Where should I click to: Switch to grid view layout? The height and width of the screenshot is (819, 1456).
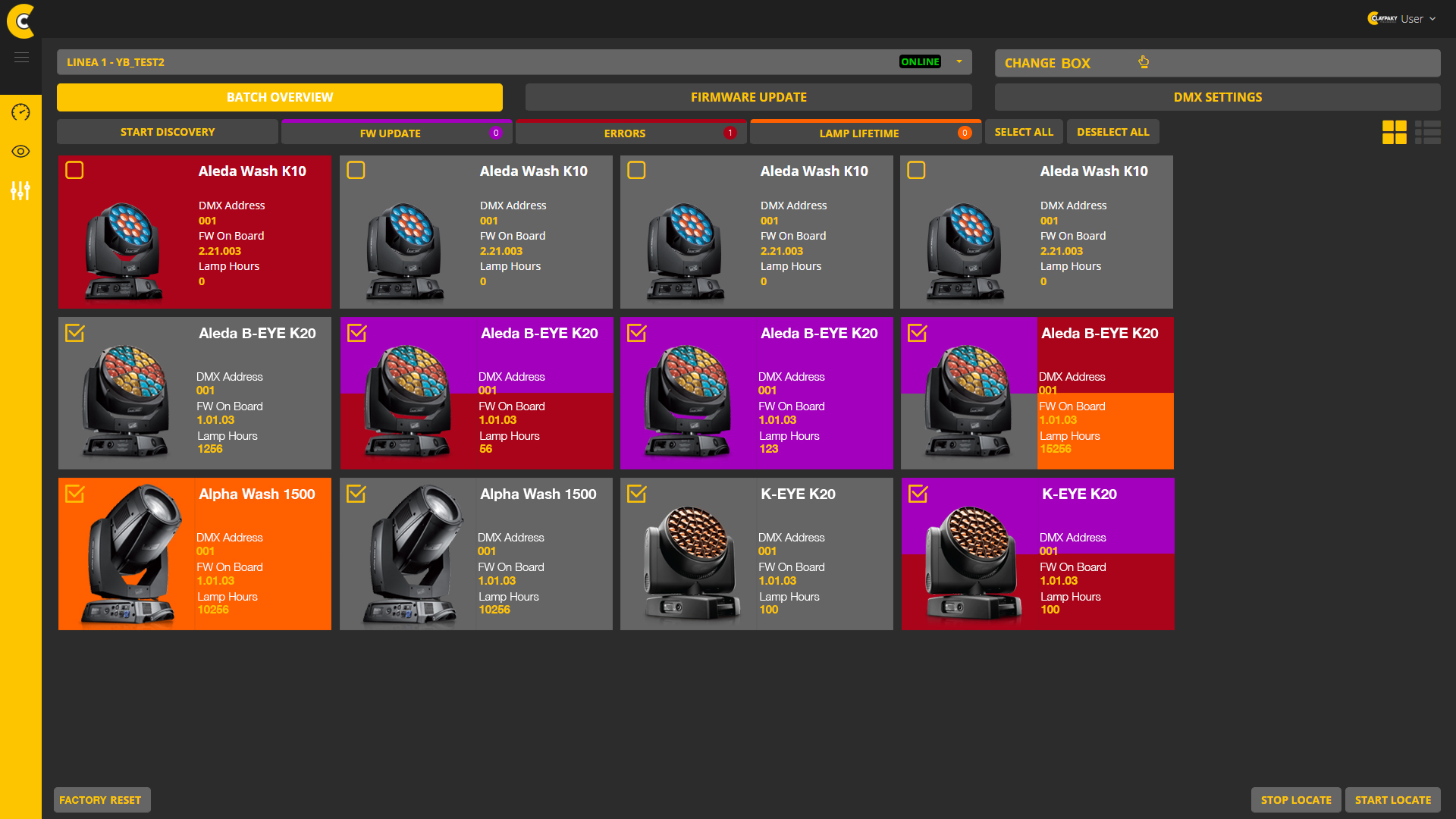[1394, 131]
